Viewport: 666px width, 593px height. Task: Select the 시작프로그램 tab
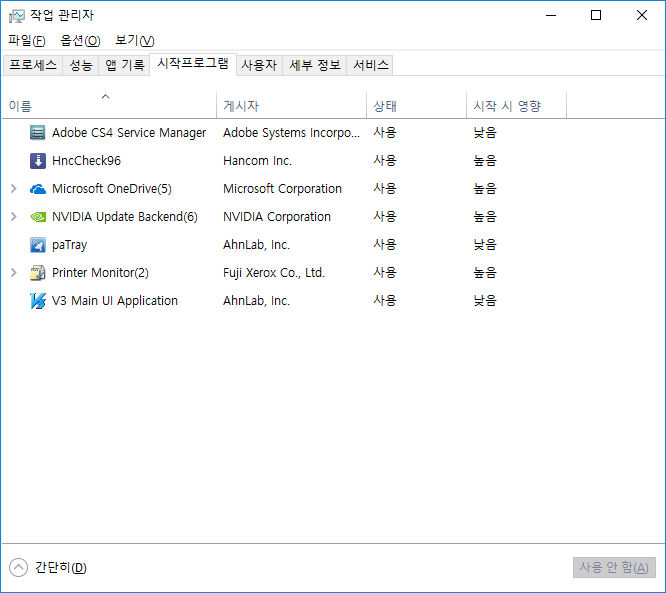point(193,64)
